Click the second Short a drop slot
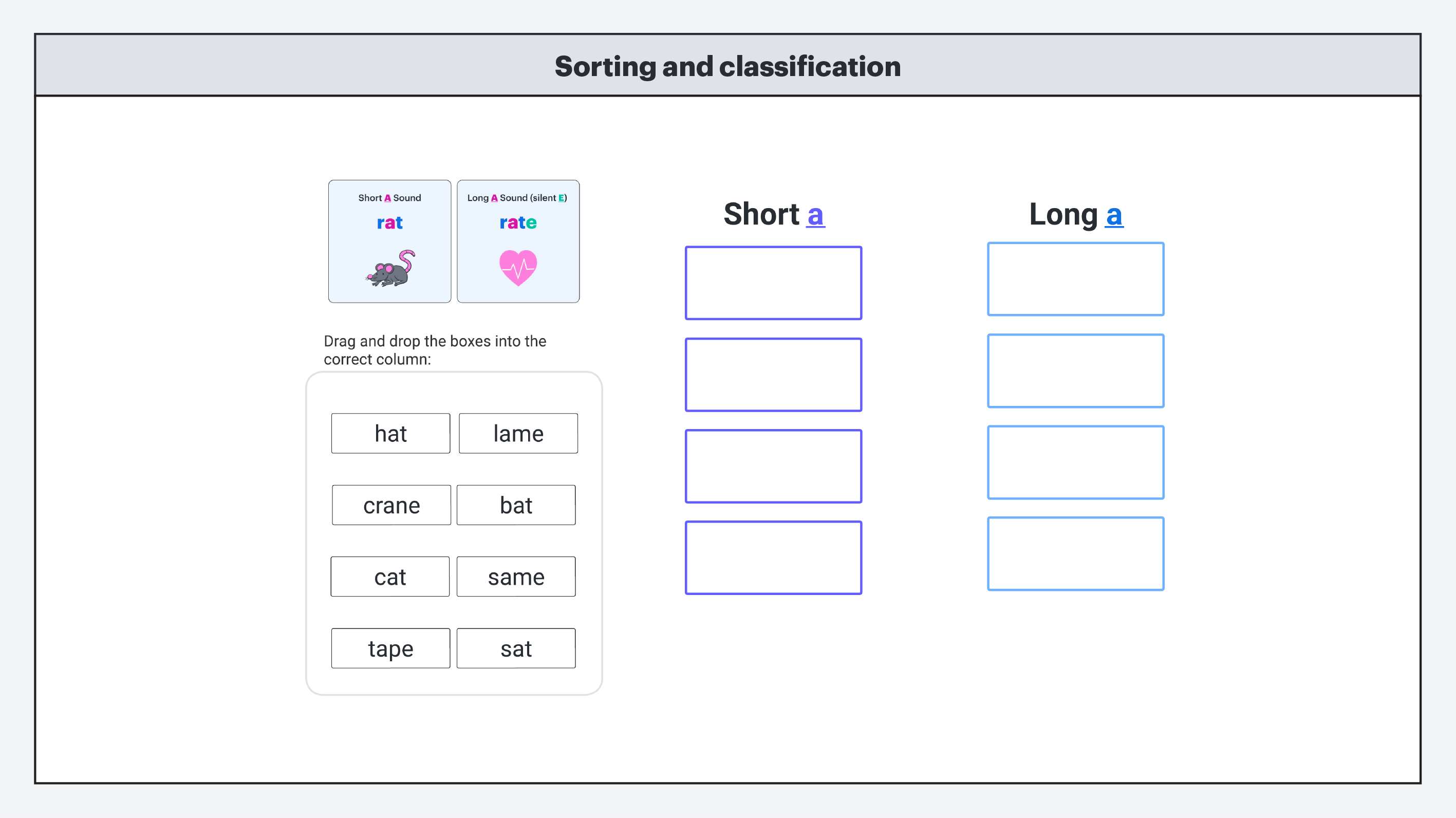 tap(773, 375)
